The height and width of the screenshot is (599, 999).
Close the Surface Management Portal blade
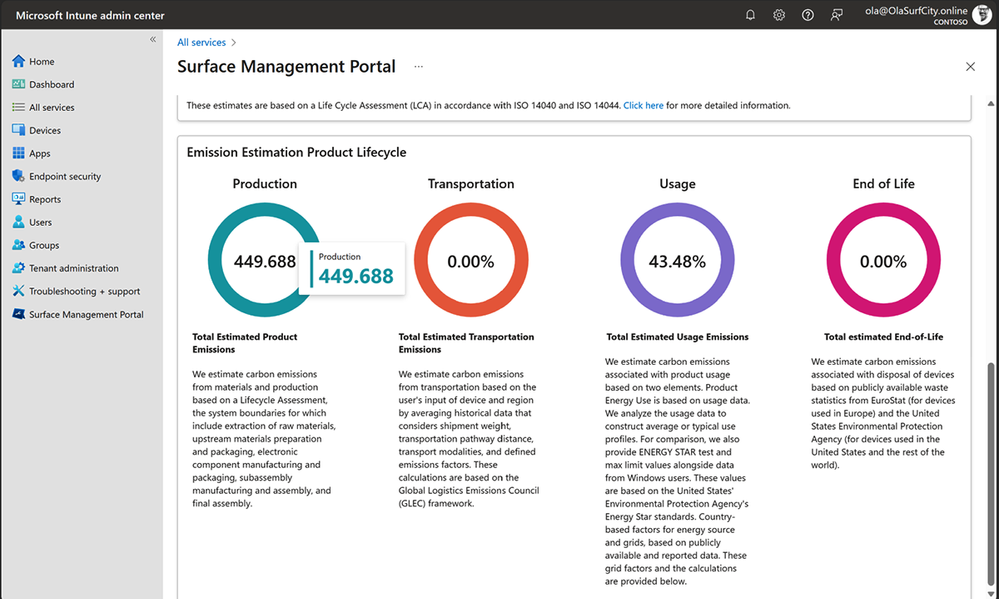tap(970, 66)
